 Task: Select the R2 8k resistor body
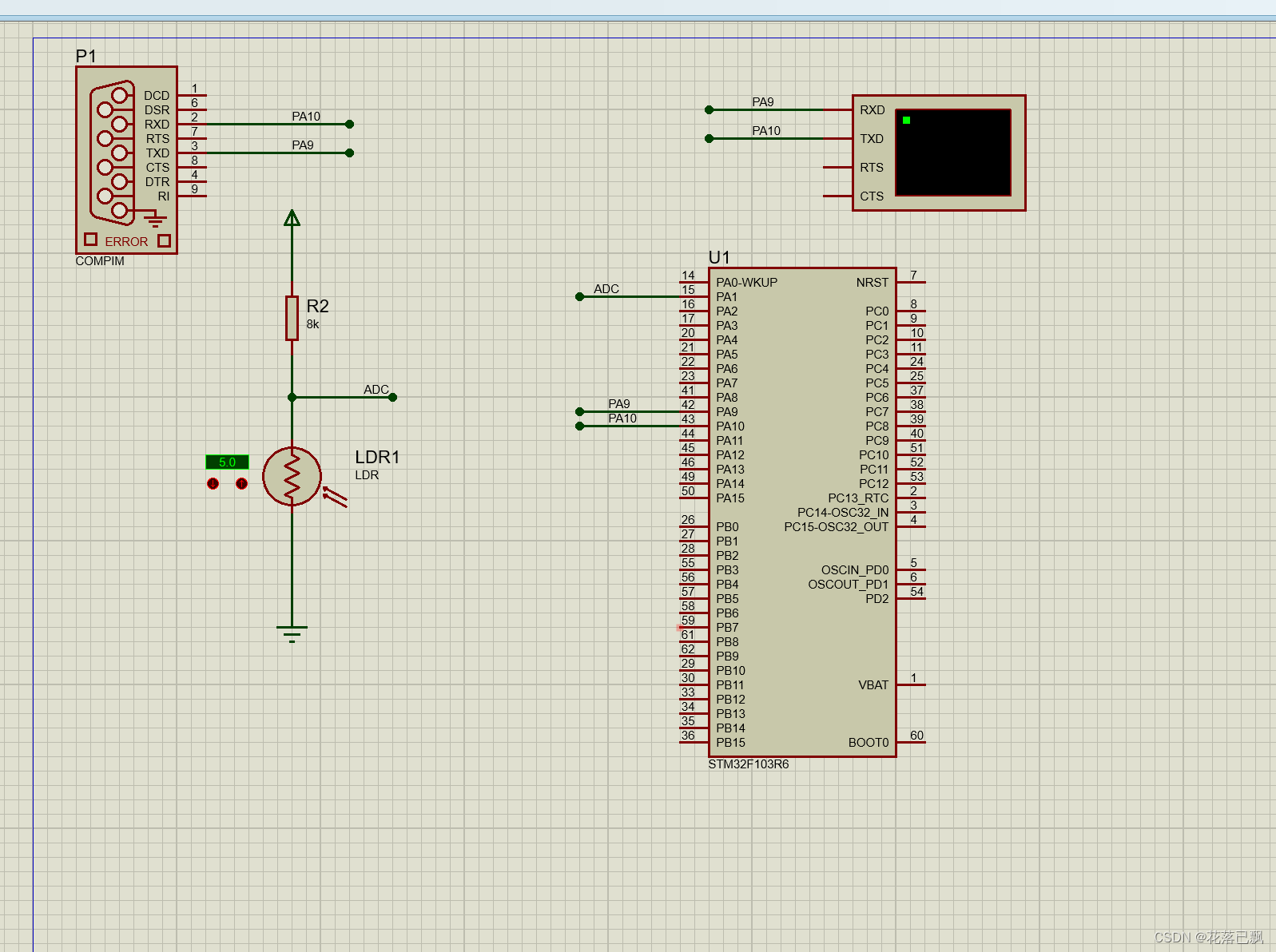pos(292,318)
